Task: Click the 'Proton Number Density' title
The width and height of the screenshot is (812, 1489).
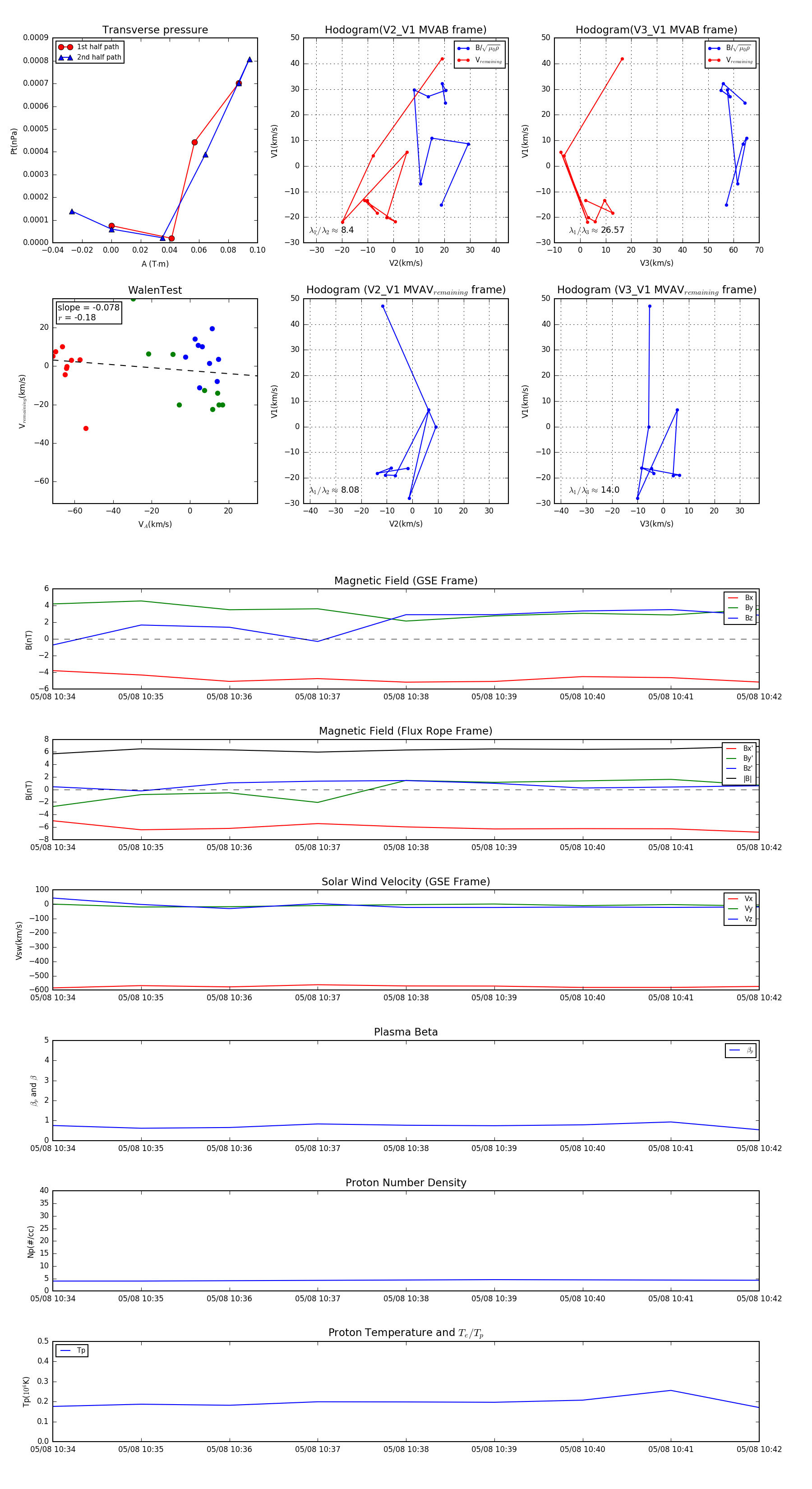Action: click(406, 1183)
